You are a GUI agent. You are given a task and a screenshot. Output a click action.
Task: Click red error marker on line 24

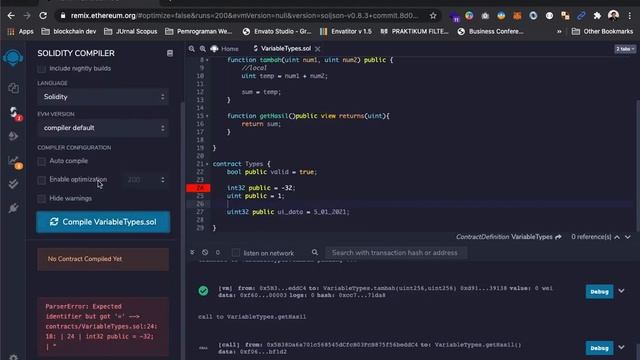click(198, 188)
